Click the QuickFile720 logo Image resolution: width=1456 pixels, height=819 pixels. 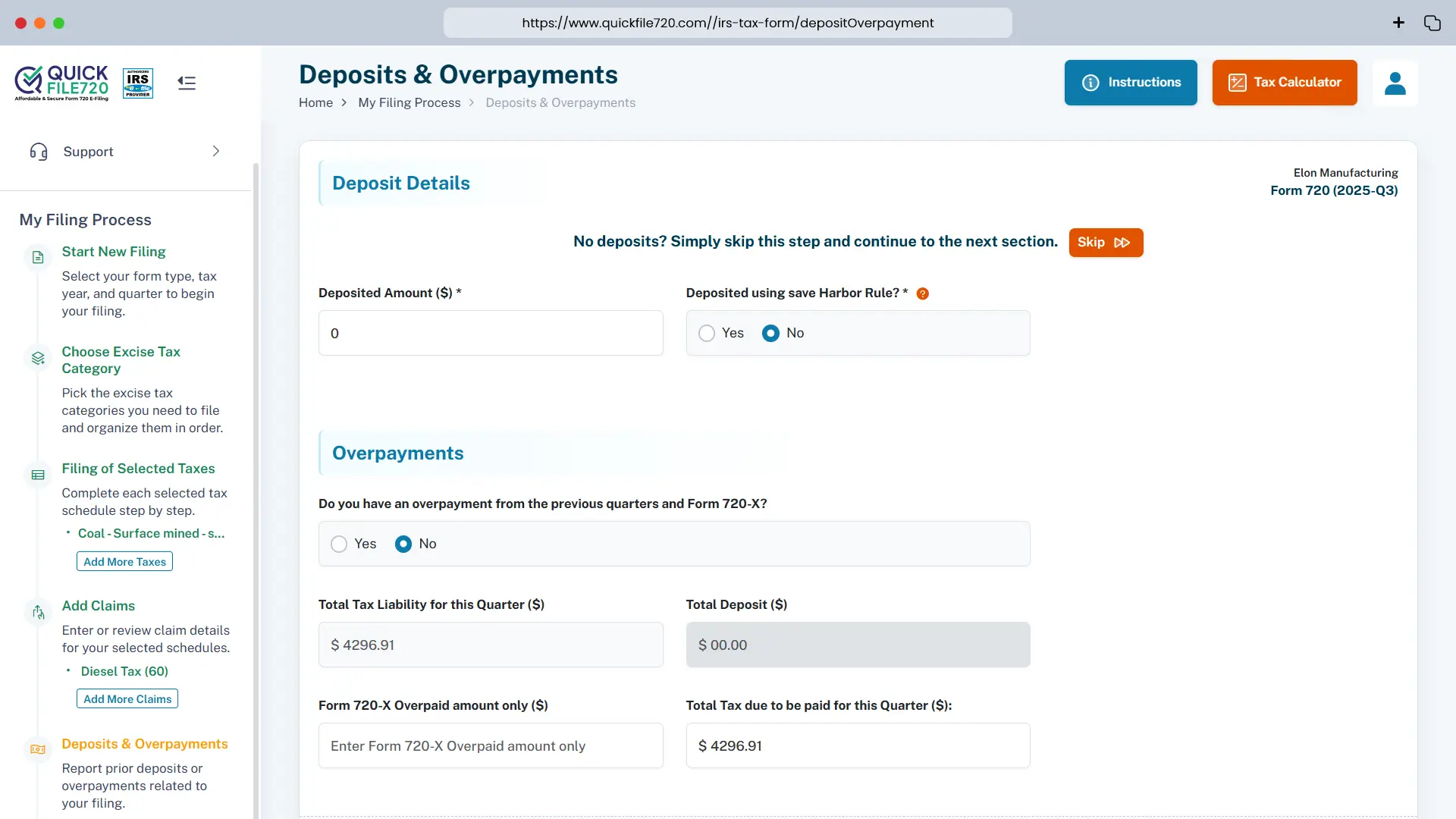point(62,83)
